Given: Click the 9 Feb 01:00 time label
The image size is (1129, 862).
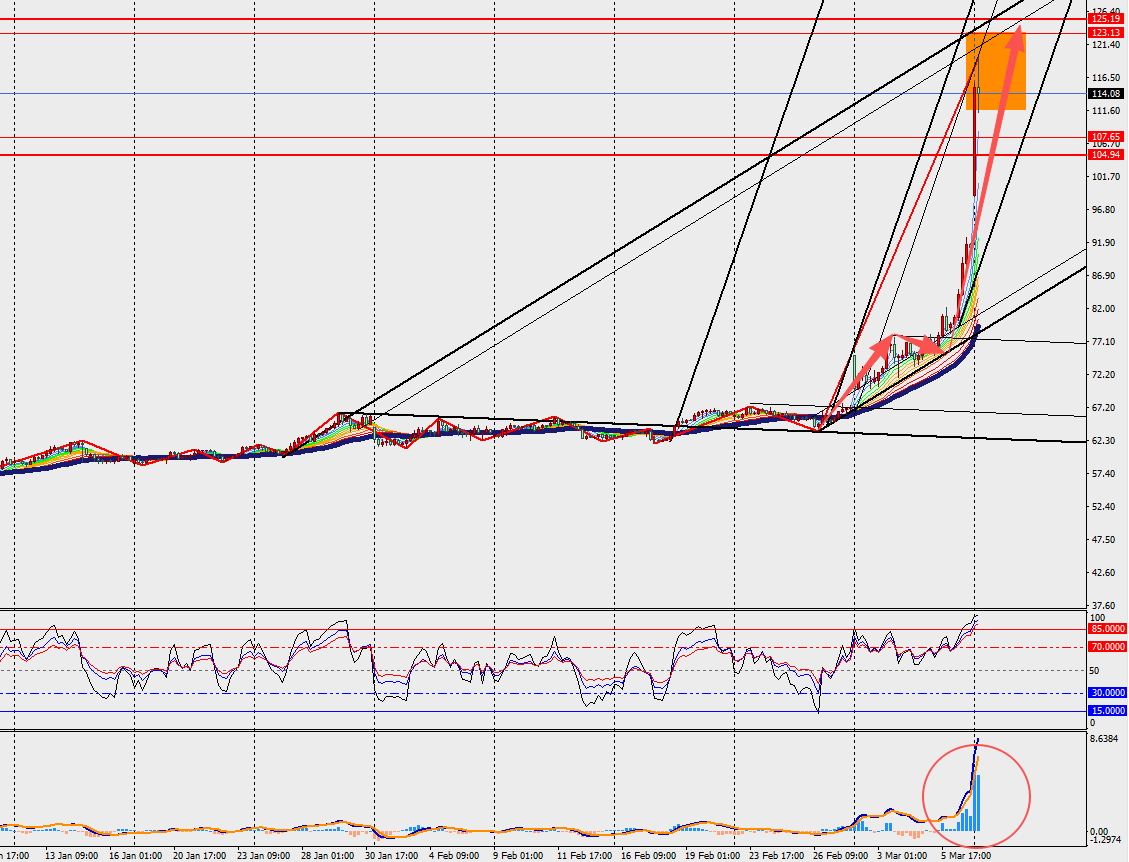Looking at the screenshot, I should click(x=518, y=856).
